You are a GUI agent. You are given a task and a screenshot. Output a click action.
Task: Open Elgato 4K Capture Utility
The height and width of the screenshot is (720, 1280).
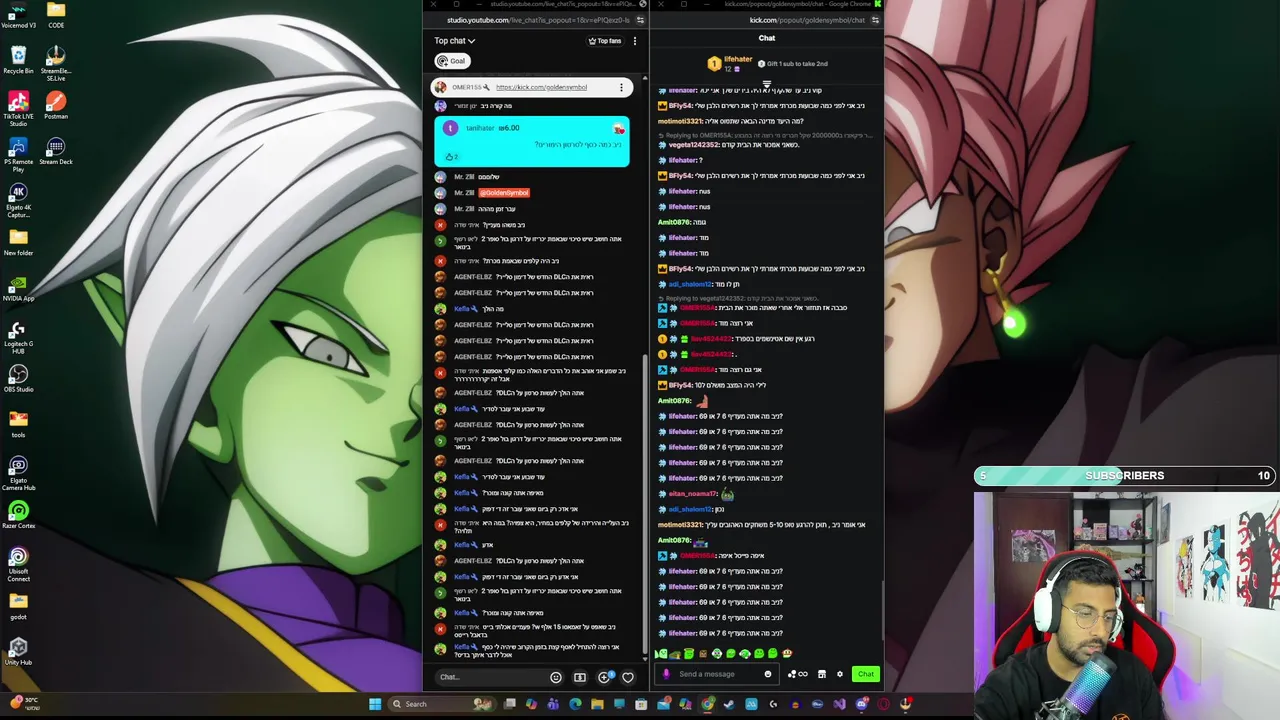[18, 198]
